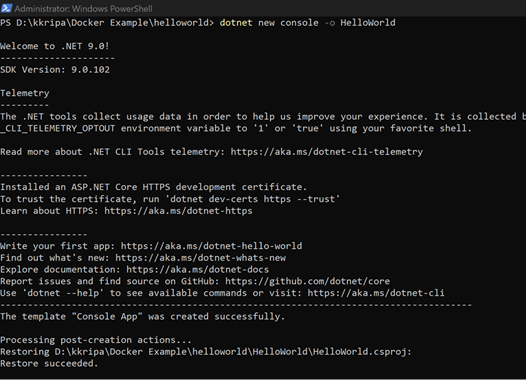This screenshot has height=380, width=526.
Task: Open the aka.ms/dotnet-cli link
Action: 376,293
